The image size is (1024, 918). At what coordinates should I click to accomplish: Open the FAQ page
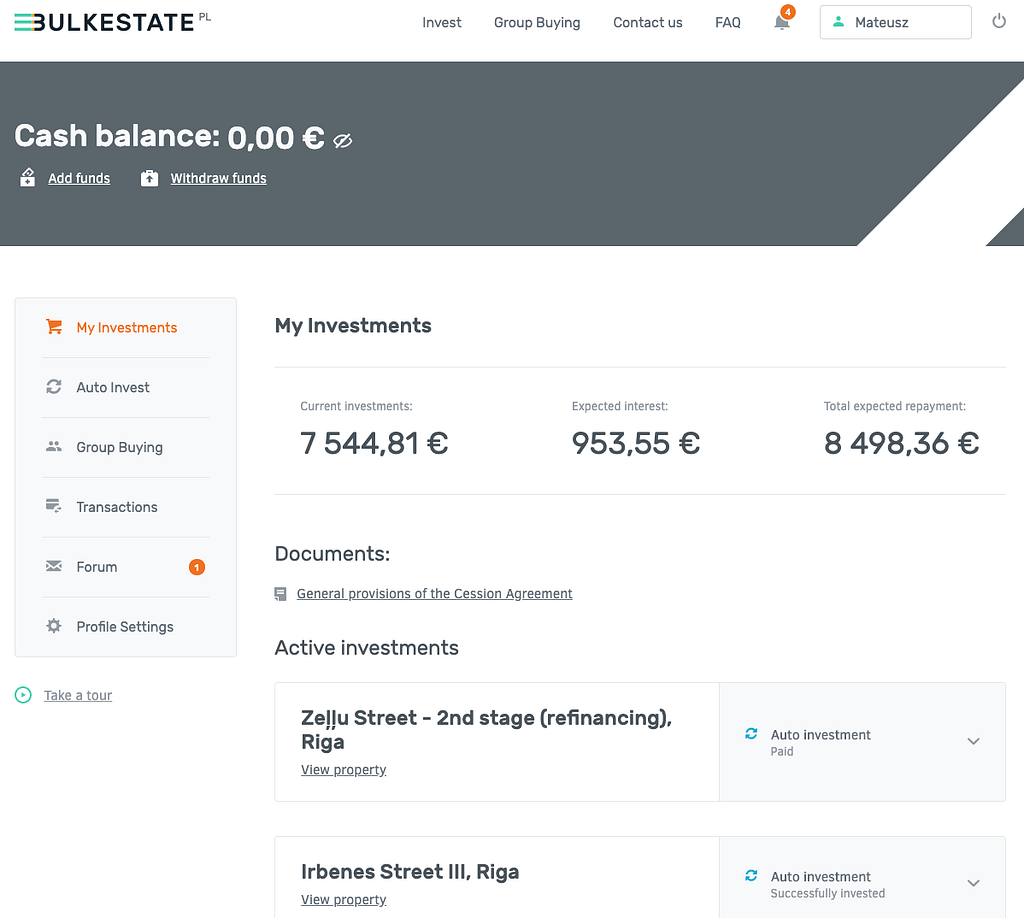tap(728, 22)
